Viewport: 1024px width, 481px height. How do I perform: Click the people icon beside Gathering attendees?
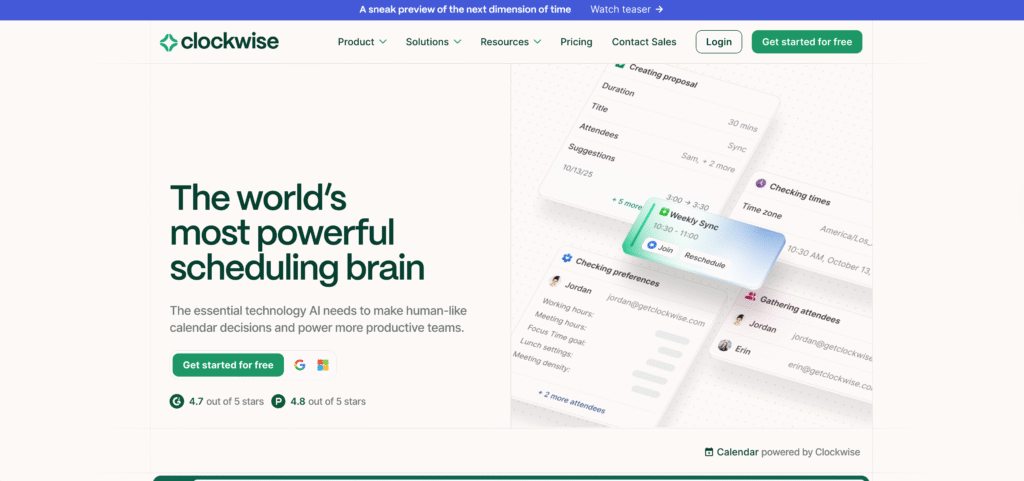(x=751, y=296)
